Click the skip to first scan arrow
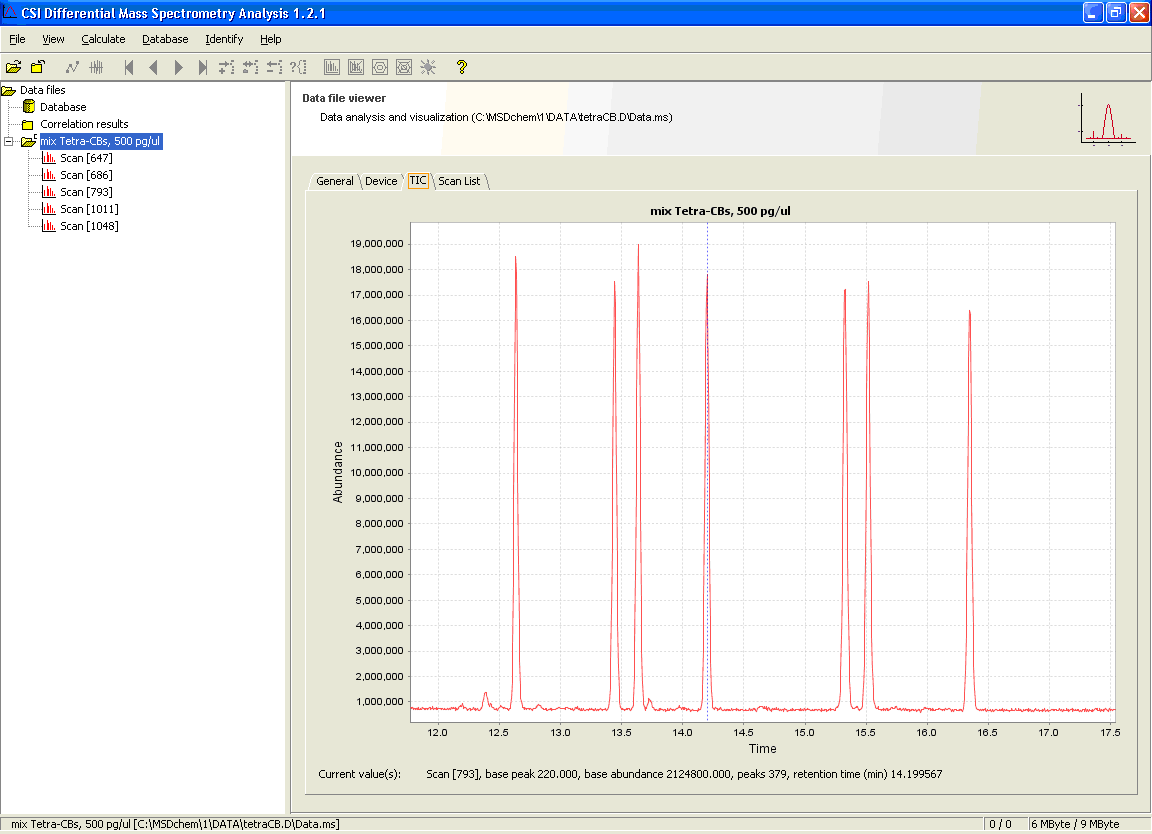The width and height of the screenshot is (1152, 834). (128, 67)
